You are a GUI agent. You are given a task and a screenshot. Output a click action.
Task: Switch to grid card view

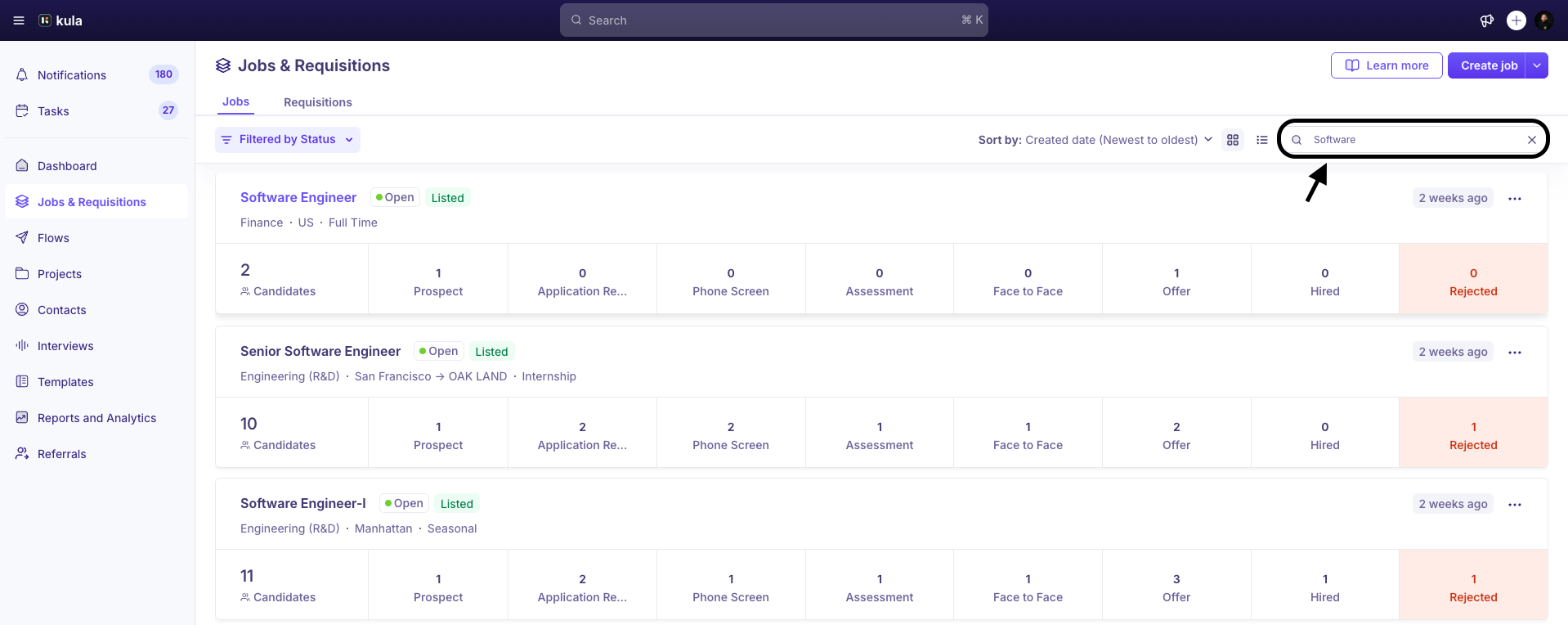pyautogui.click(x=1233, y=140)
